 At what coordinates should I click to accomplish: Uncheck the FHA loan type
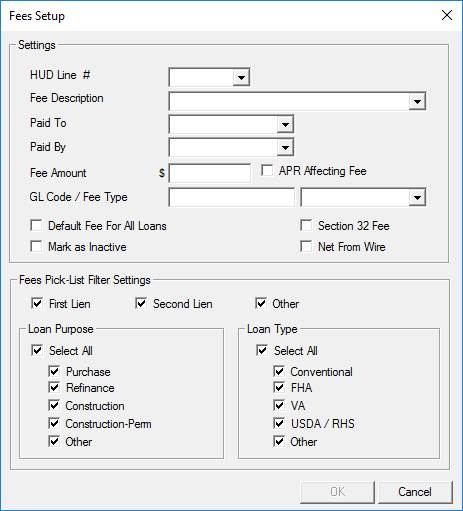[279, 387]
